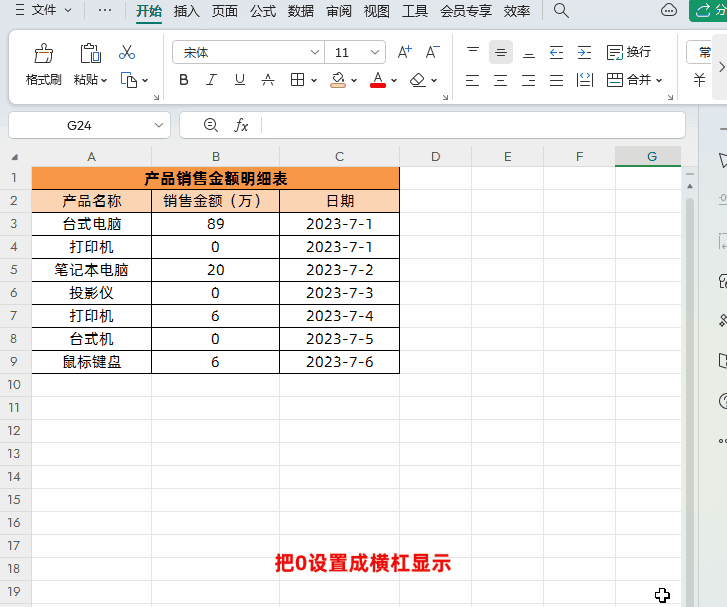Select column G header

[x=648, y=156]
